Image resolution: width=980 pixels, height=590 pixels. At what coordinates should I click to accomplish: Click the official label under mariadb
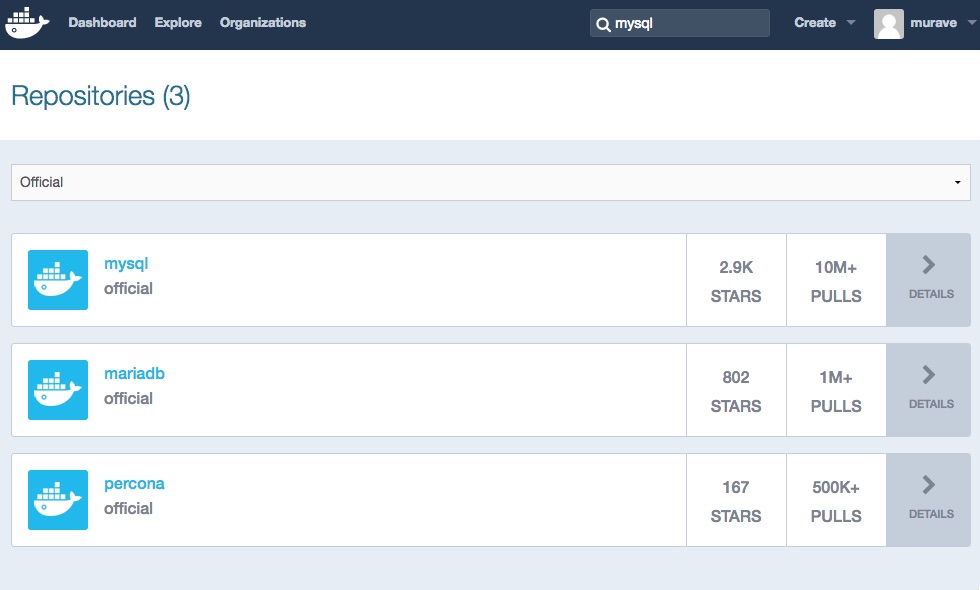point(128,398)
